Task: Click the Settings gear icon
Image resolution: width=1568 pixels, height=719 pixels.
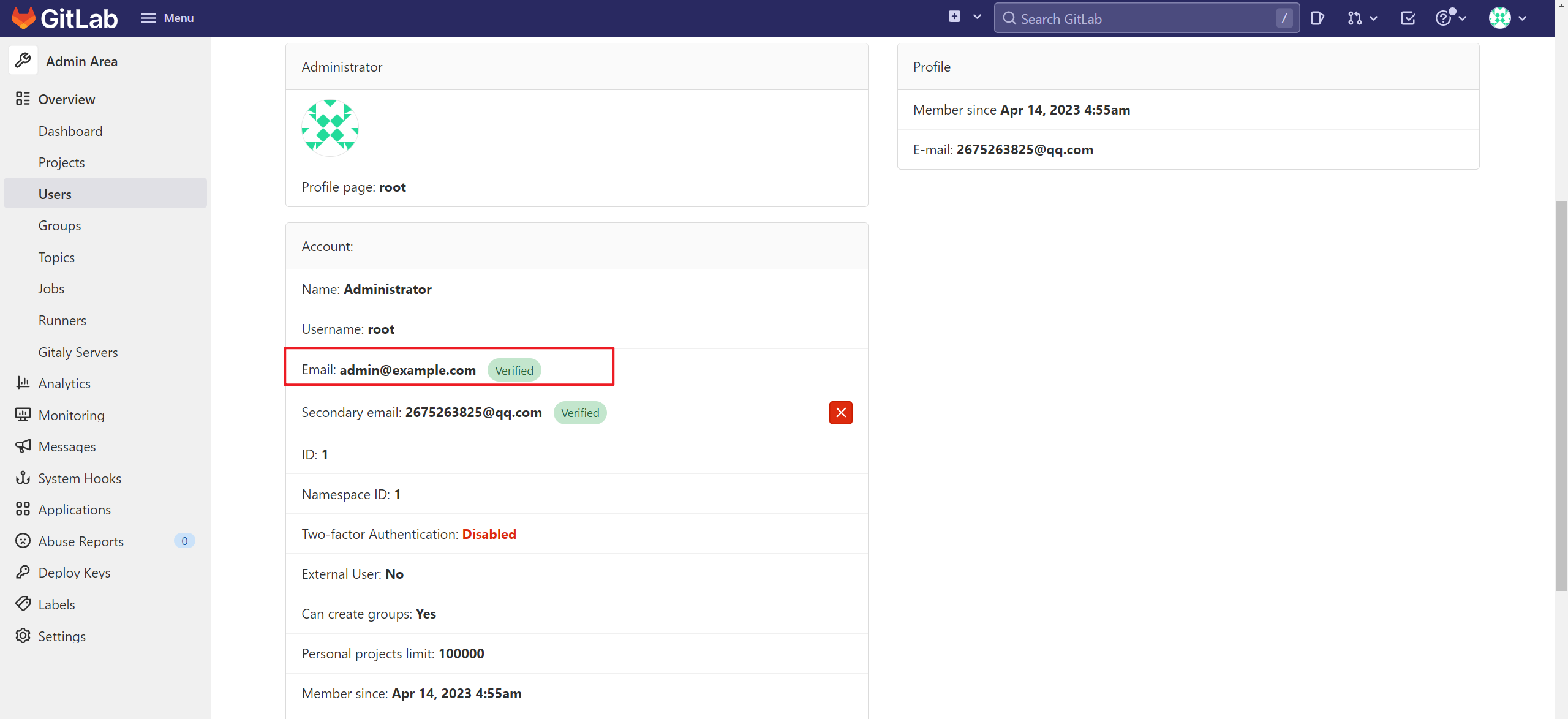Action: click(x=23, y=636)
